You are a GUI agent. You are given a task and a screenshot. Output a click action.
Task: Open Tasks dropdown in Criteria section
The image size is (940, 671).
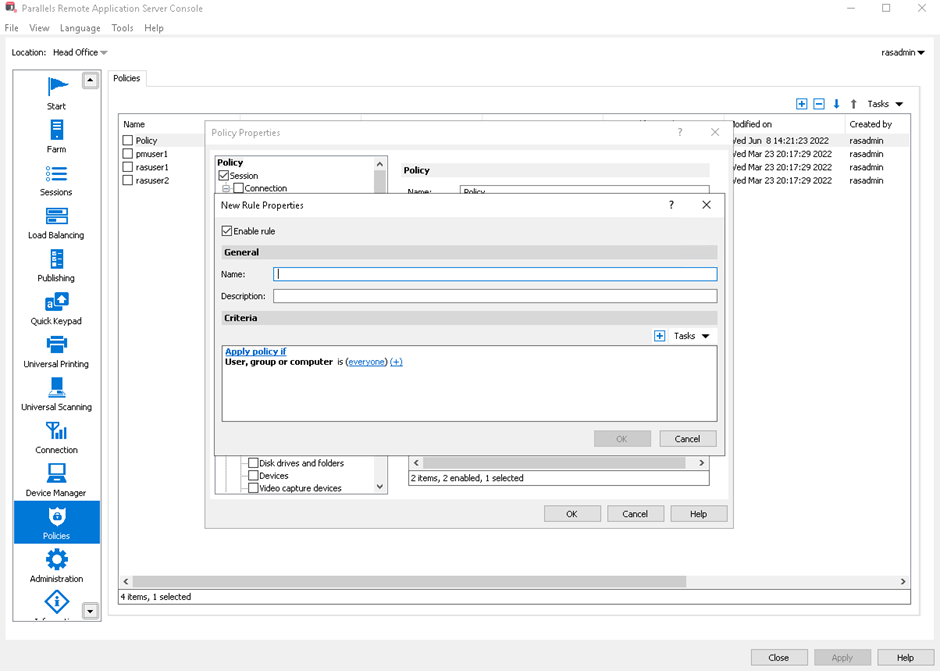pyautogui.click(x=691, y=336)
